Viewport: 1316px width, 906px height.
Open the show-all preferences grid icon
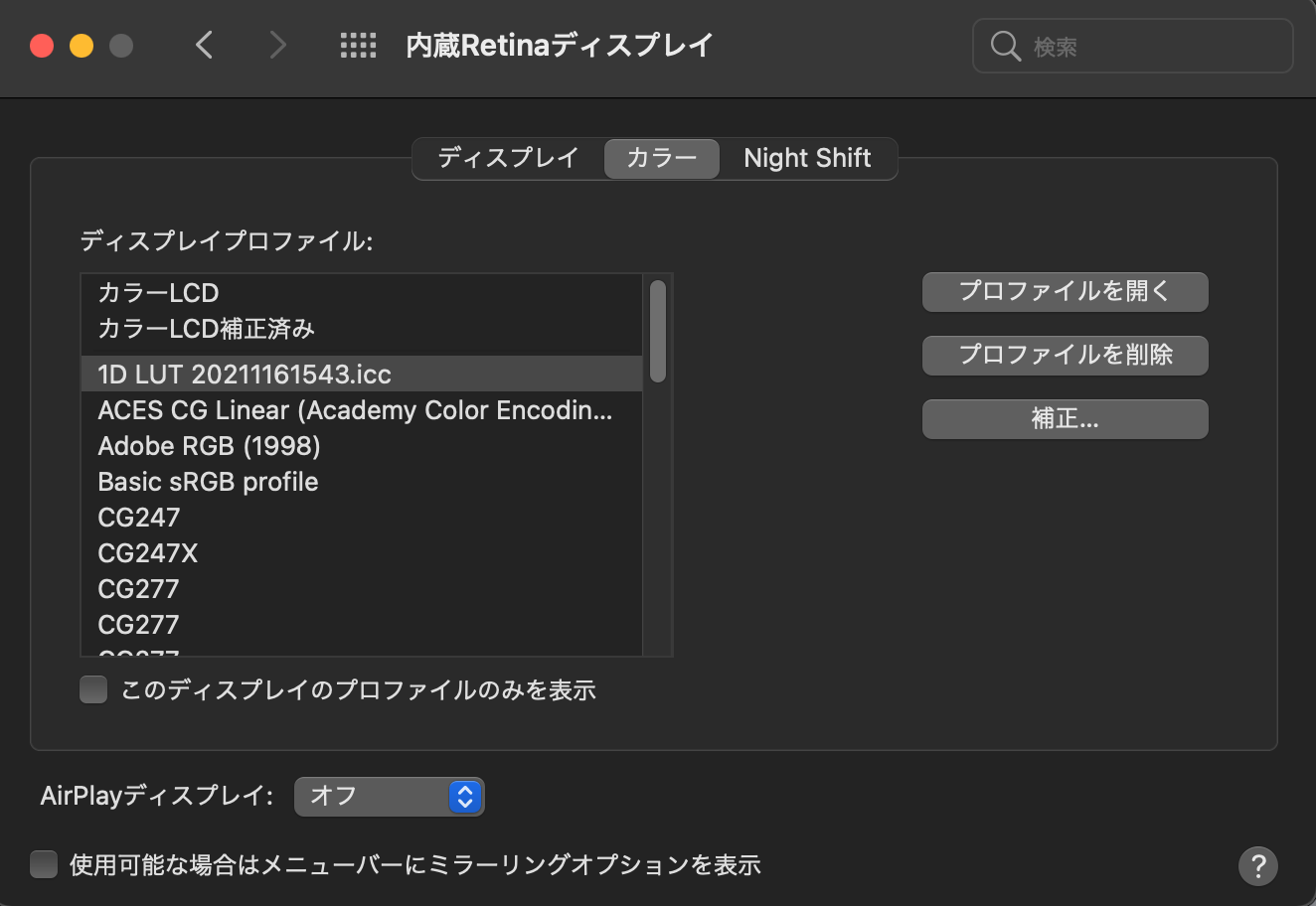[x=358, y=46]
